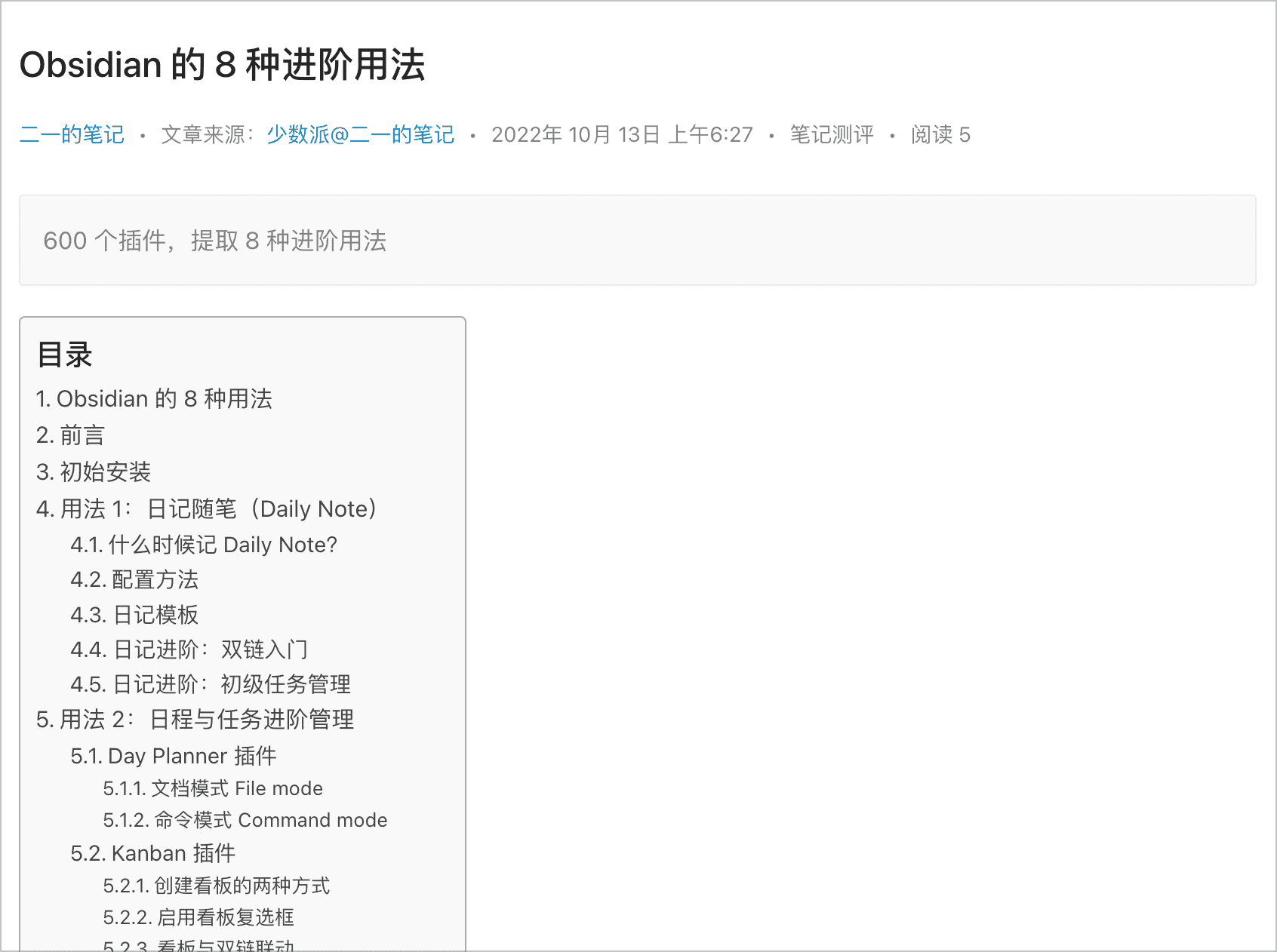Open section 4. 用法 1：日记随笔

pyautogui.click(x=207, y=508)
